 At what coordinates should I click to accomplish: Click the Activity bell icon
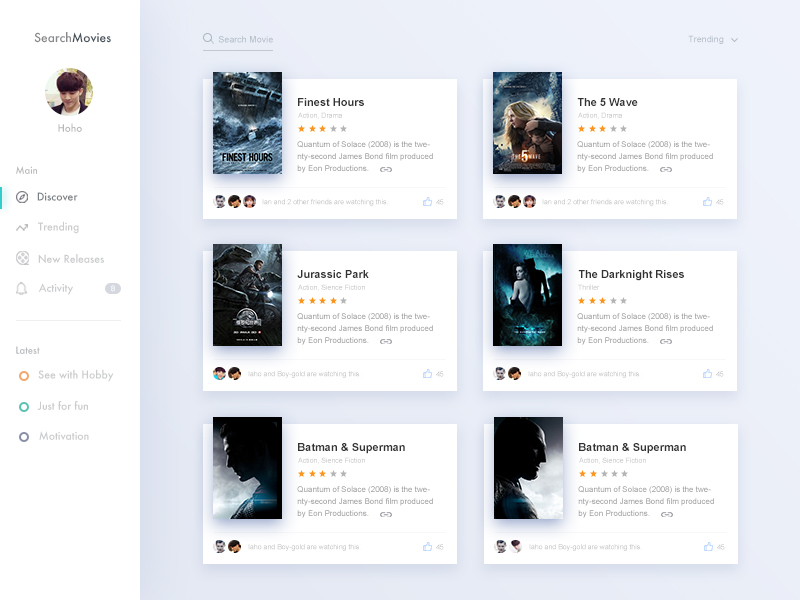(x=21, y=289)
